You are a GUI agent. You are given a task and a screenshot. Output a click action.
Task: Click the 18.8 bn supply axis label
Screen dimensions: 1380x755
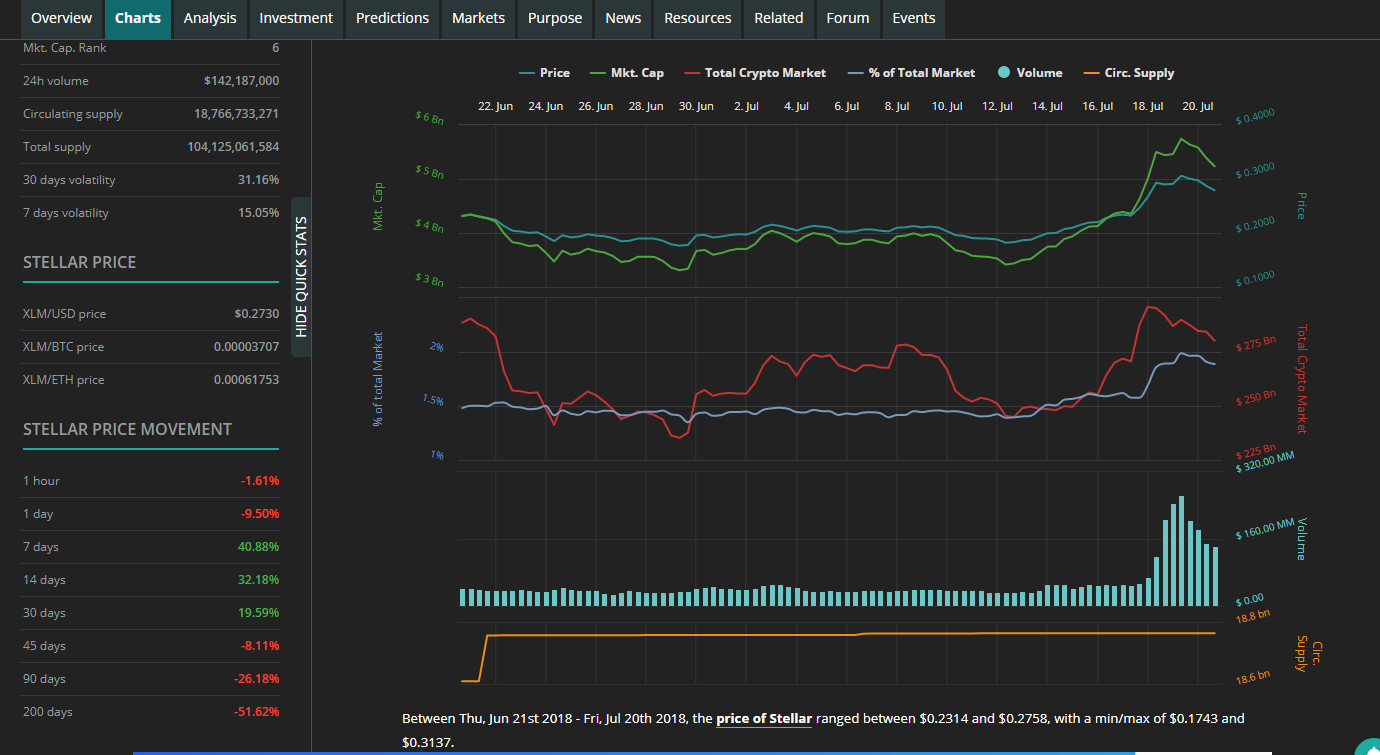coord(1252,617)
